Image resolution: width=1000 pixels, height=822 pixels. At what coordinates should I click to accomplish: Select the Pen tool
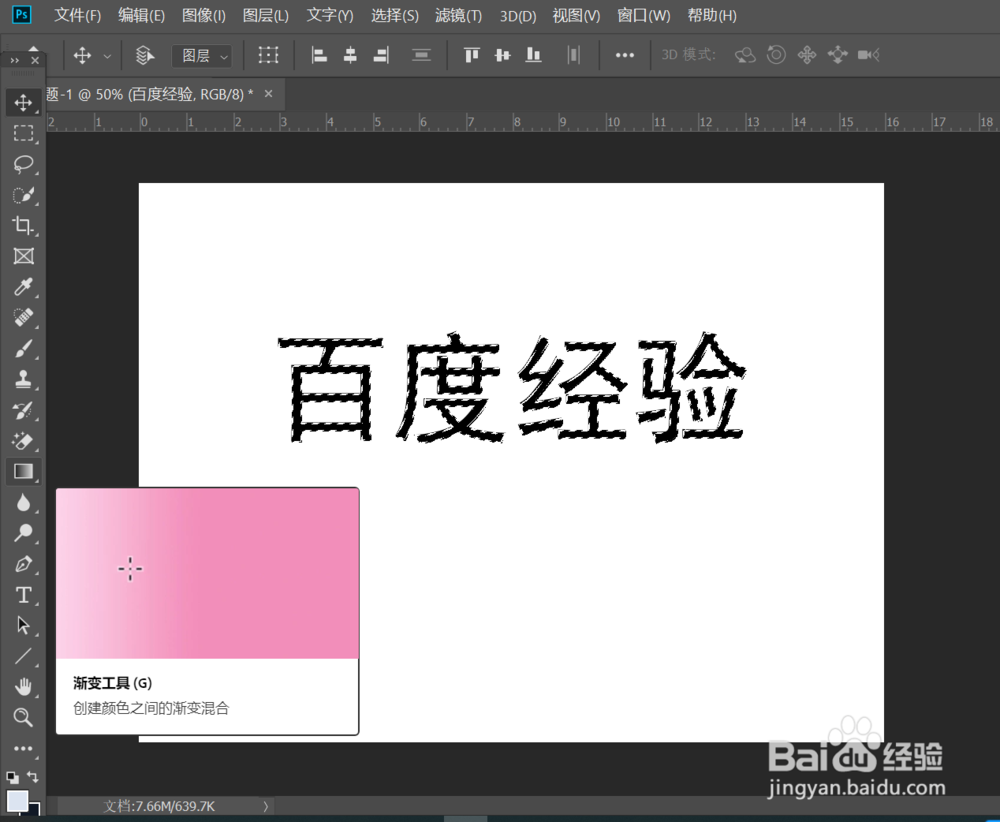[24, 564]
